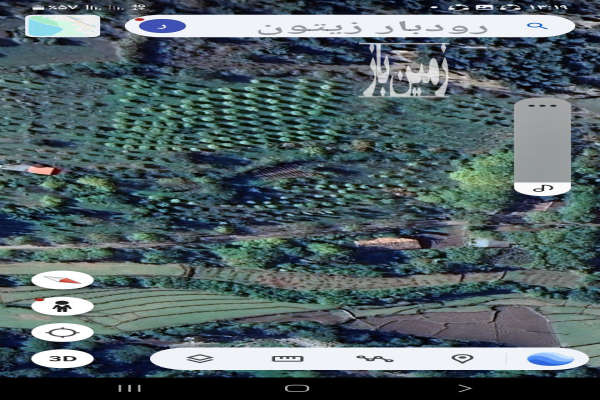Center map on my location
600x400 pixels.
click(x=62, y=332)
